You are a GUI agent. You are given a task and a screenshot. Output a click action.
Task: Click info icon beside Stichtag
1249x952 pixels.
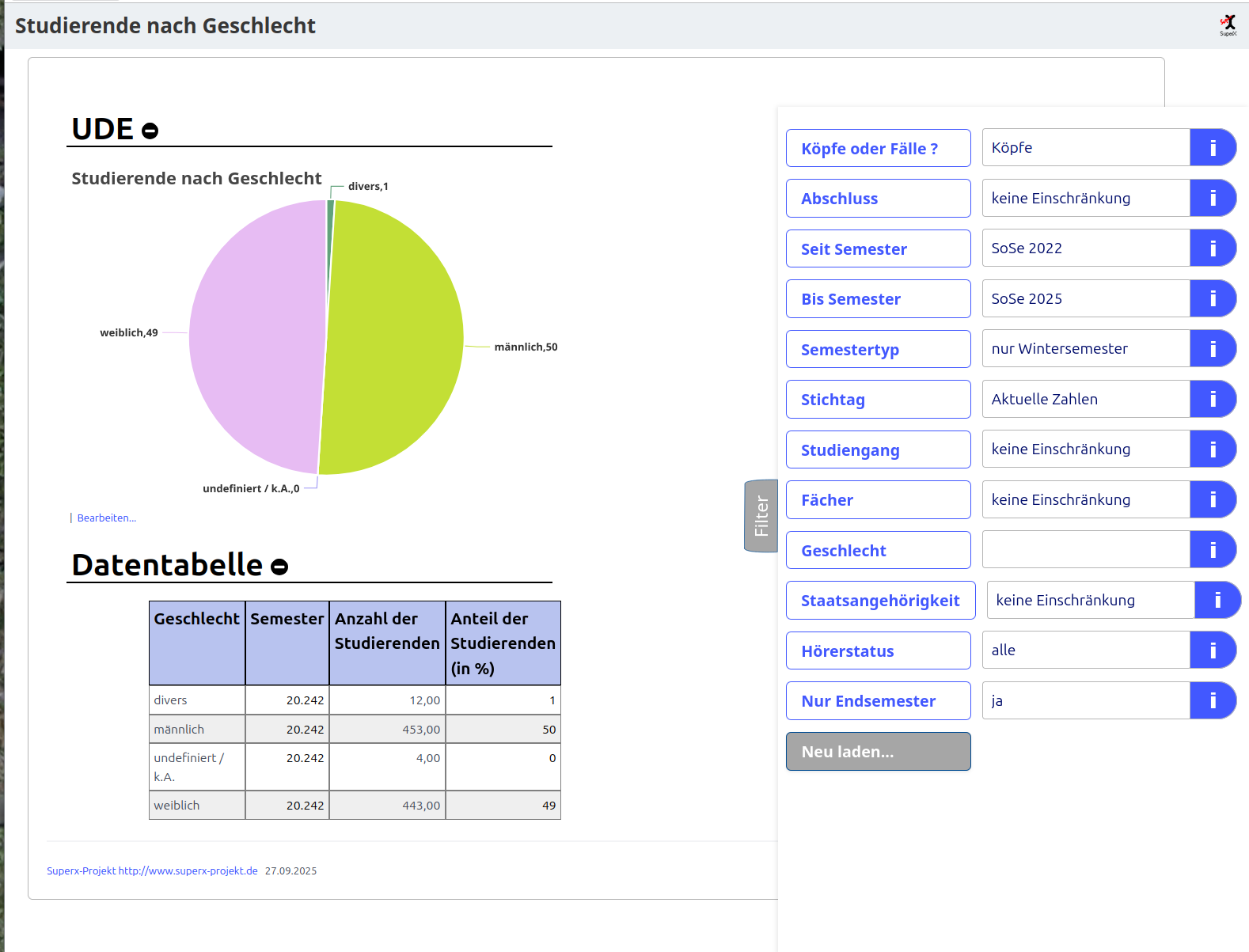pos(1212,400)
